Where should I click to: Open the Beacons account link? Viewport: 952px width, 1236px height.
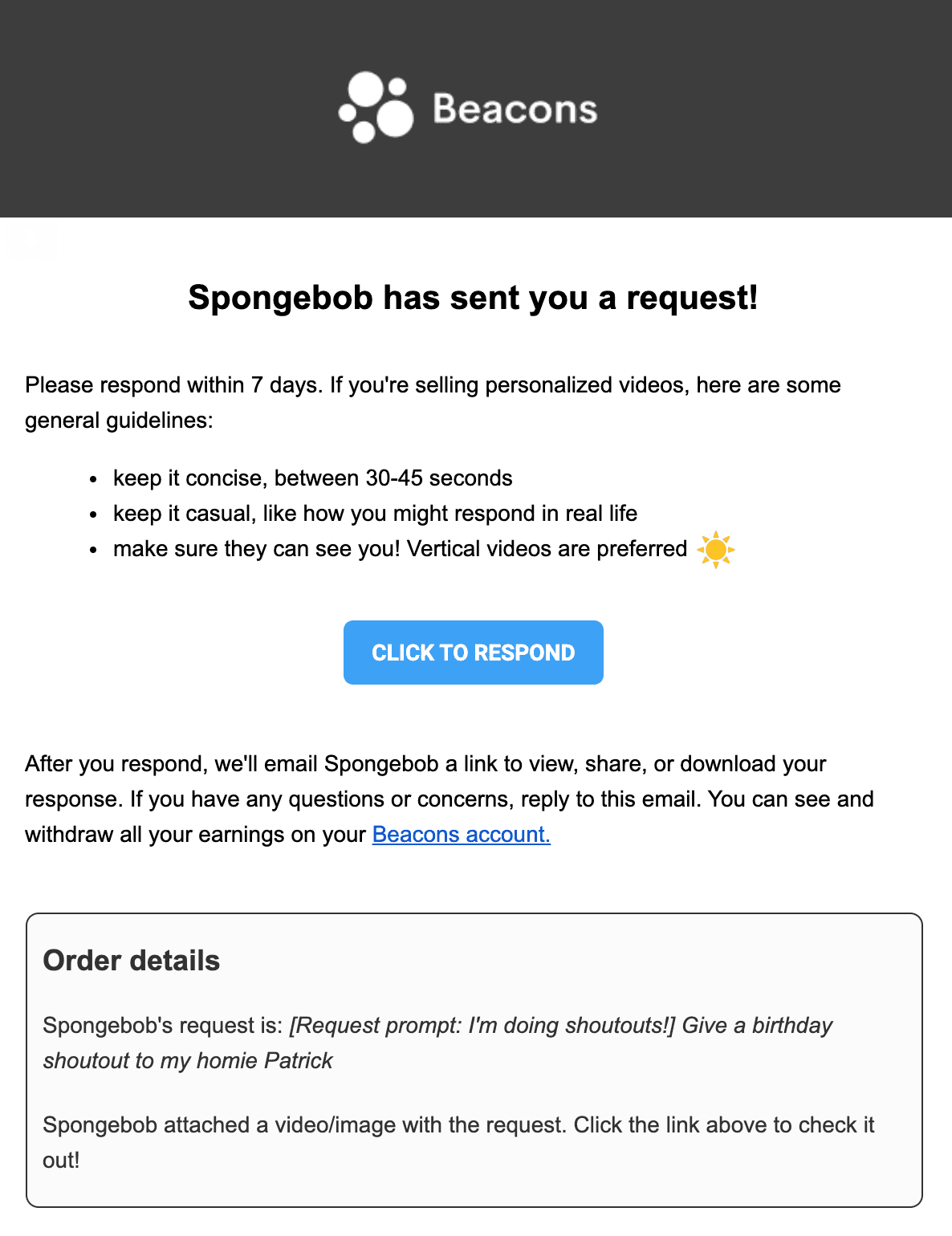pos(461,835)
